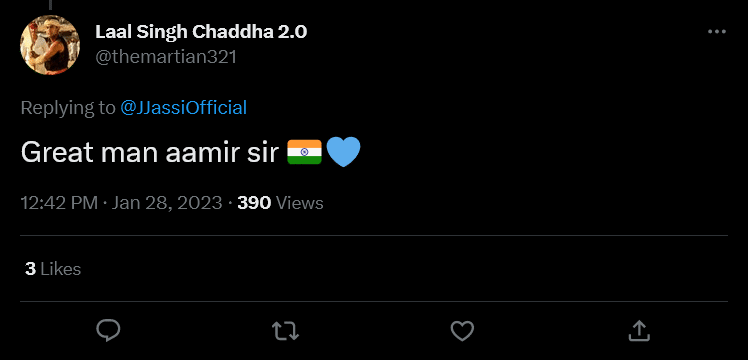Screen dimensions: 748x360
Task: Open Laal Singh Chaddha 2.0 profile picture
Action: (50, 45)
